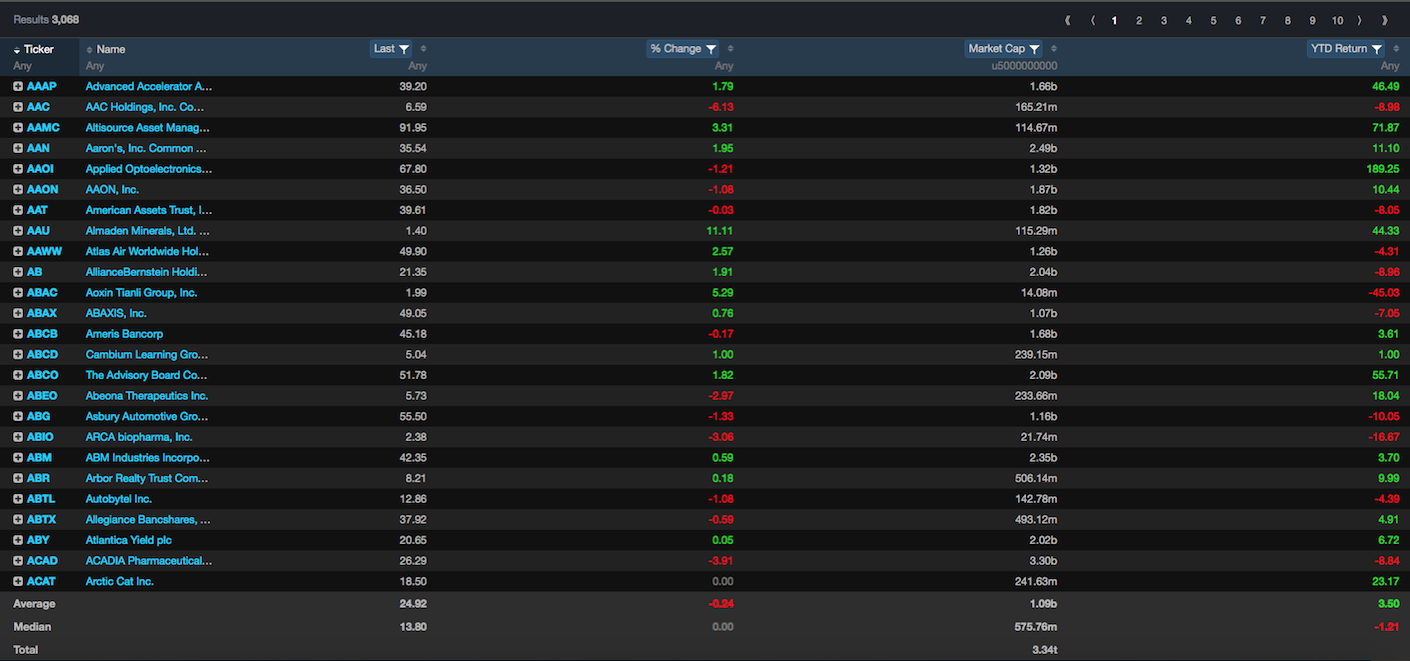Viewport: 1410px width, 661px height.
Task: Expand the AAWW row
Action: point(18,251)
